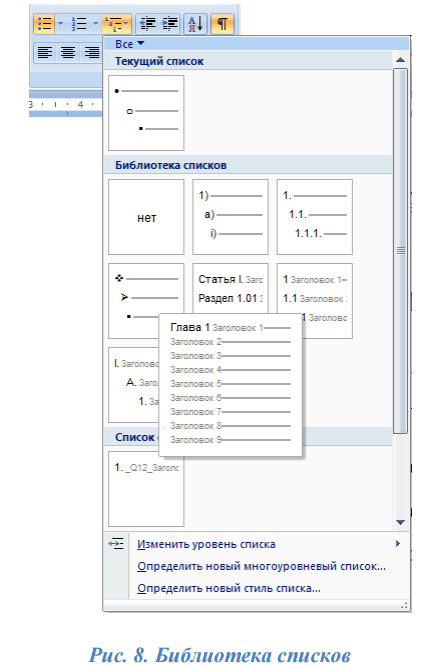
Task: Toggle the show paragraph marks button
Action: (222, 23)
